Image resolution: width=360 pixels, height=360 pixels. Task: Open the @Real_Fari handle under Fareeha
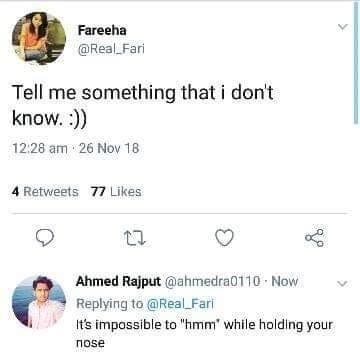pos(111,49)
